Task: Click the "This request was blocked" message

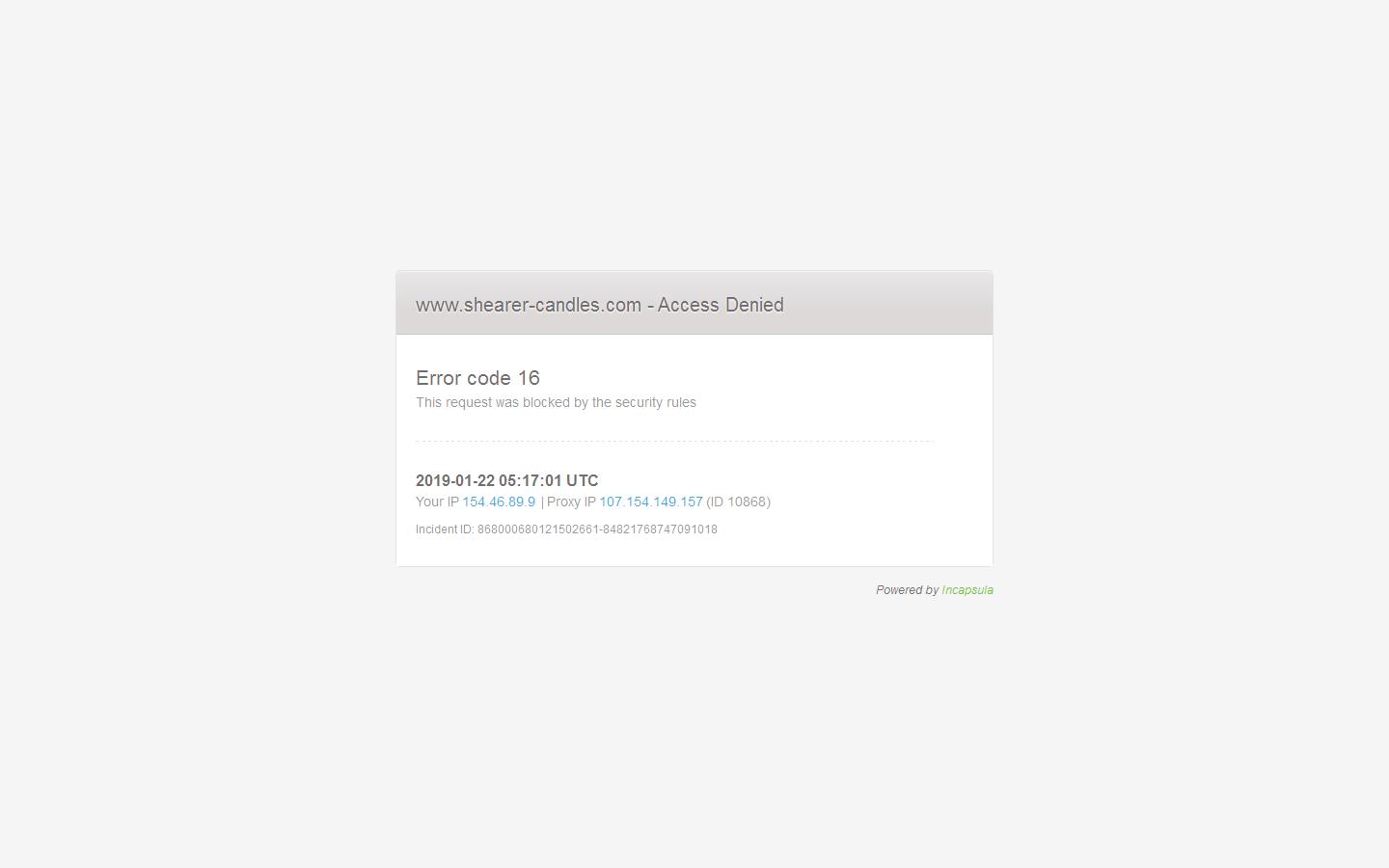Action: pyautogui.click(x=502, y=402)
